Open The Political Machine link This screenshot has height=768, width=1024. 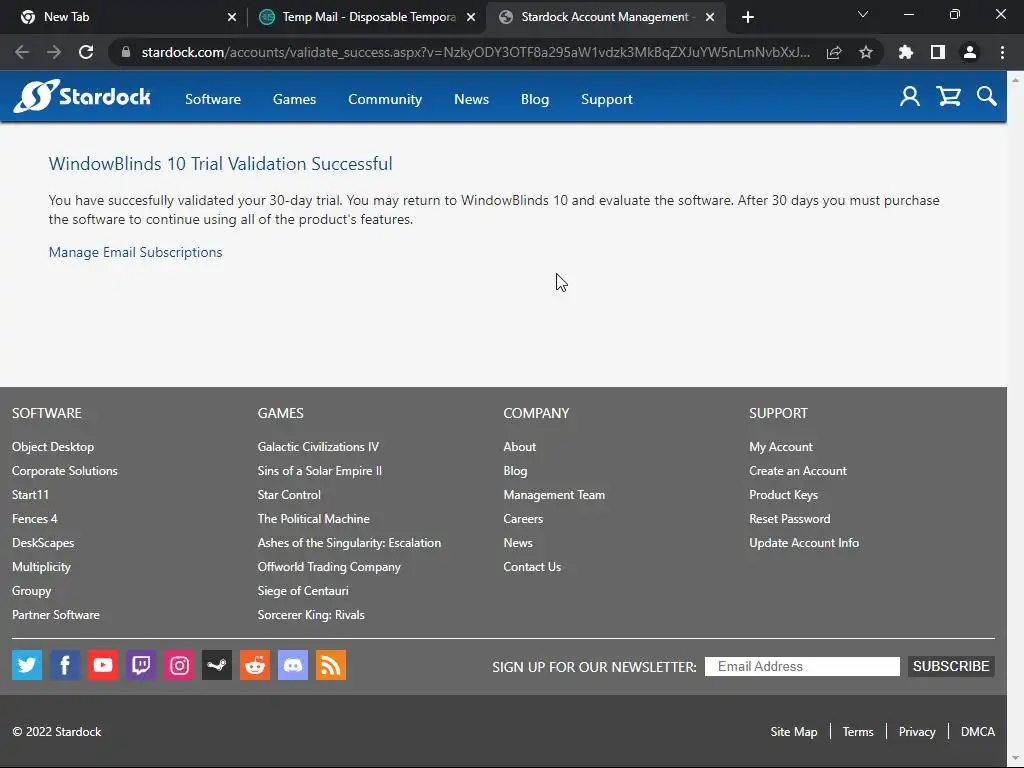(313, 519)
